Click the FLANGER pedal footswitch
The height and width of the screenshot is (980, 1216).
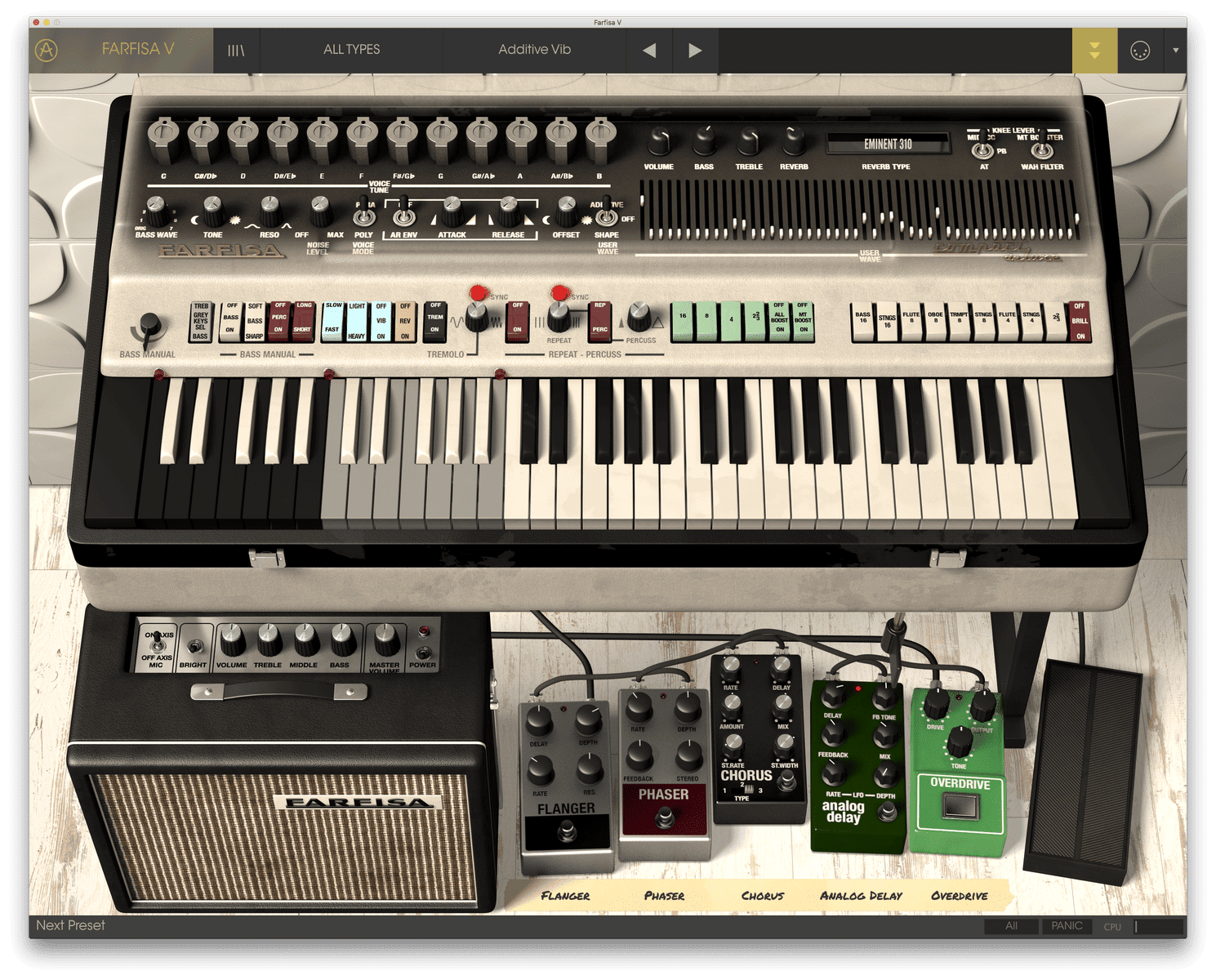click(x=567, y=833)
